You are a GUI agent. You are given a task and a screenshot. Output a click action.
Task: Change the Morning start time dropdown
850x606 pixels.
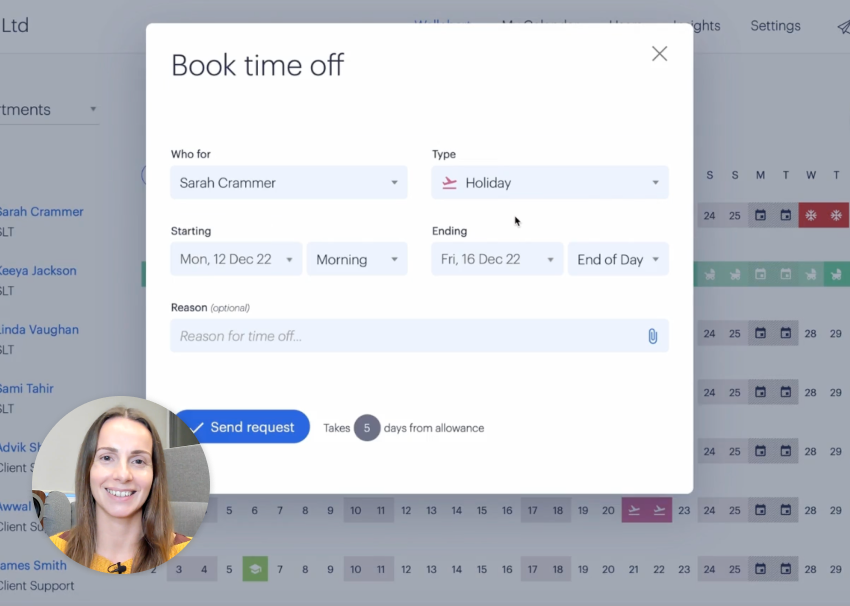coord(356,260)
